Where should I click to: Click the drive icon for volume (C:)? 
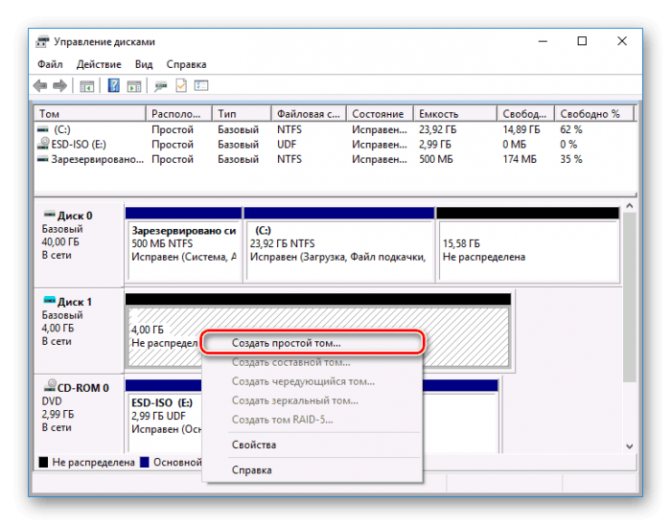[x=43, y=129]
